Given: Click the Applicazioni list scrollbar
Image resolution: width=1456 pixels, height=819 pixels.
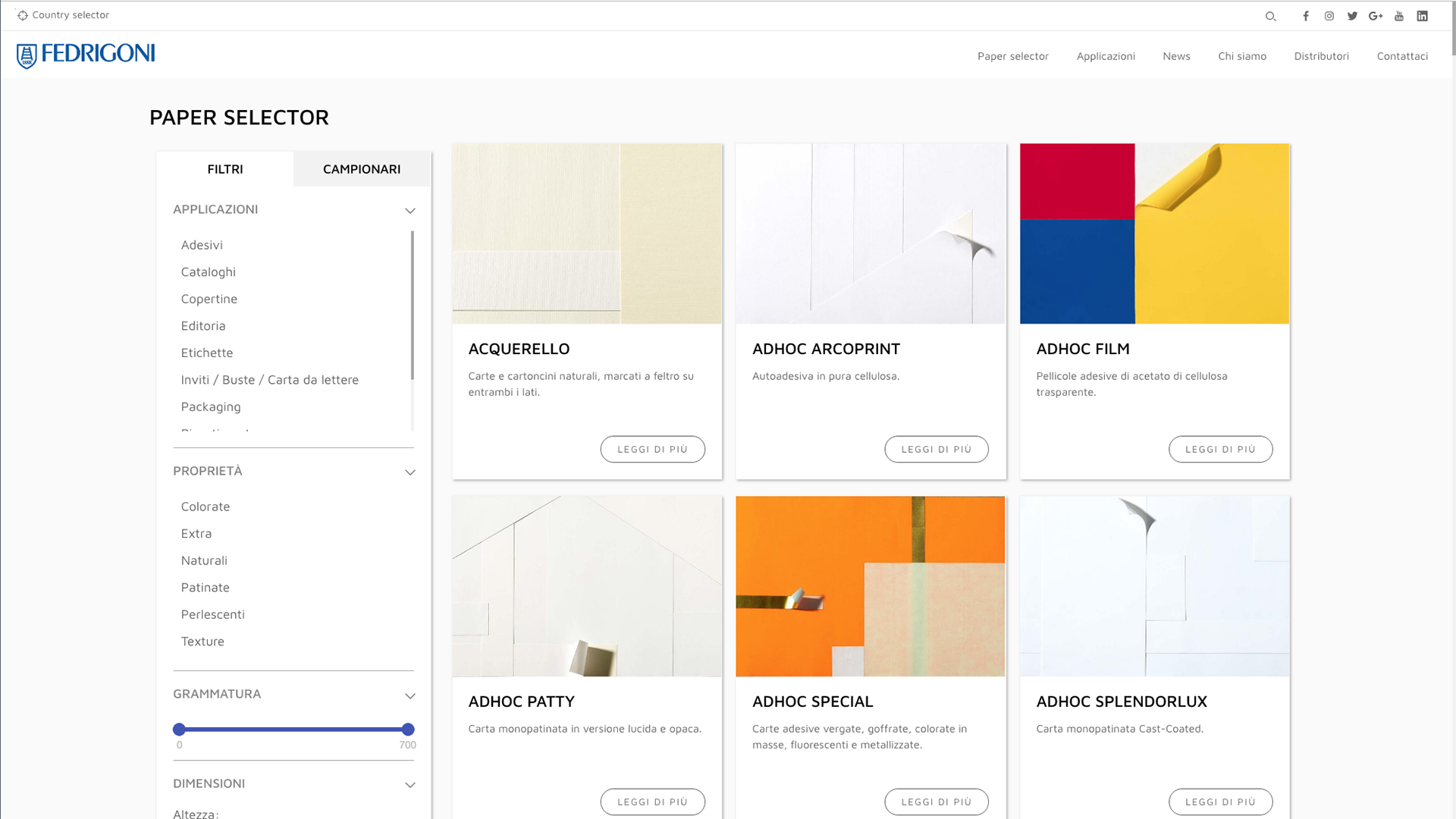Looking at the screenshot, I should point(413,305).
